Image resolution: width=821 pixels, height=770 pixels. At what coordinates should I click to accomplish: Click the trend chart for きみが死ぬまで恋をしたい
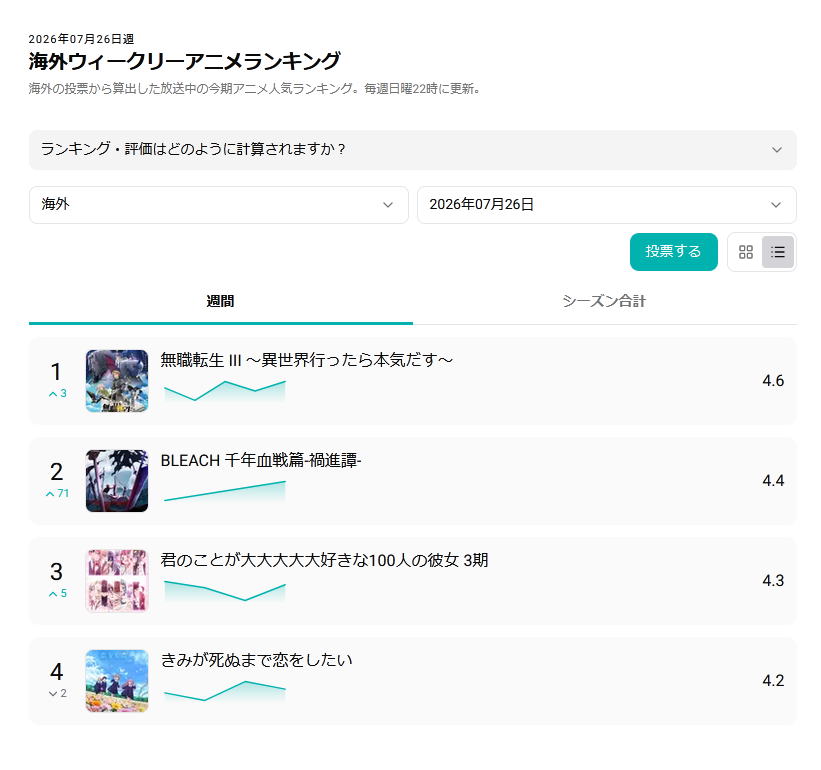[225, 691]
